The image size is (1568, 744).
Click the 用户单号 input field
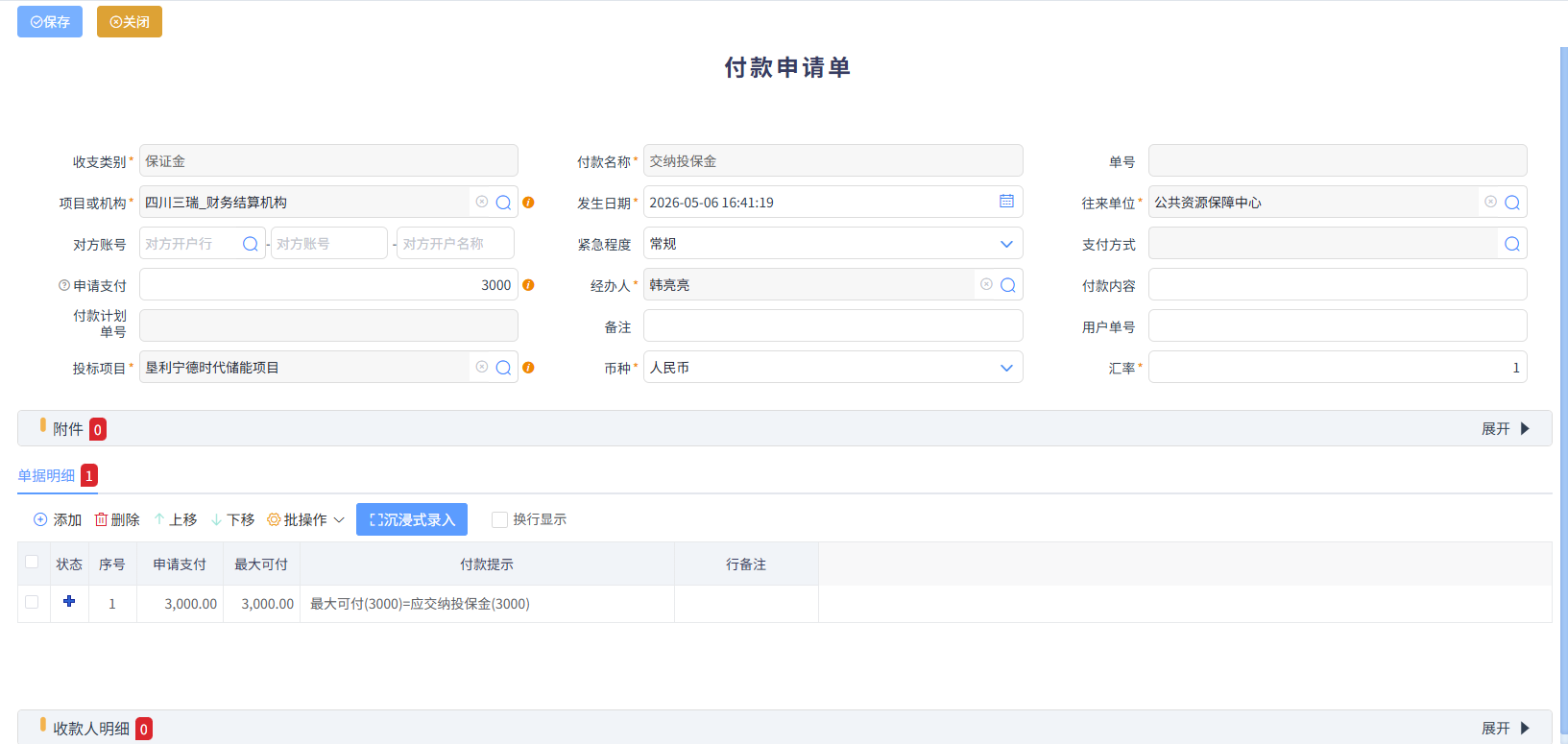tap(1338, 325)
